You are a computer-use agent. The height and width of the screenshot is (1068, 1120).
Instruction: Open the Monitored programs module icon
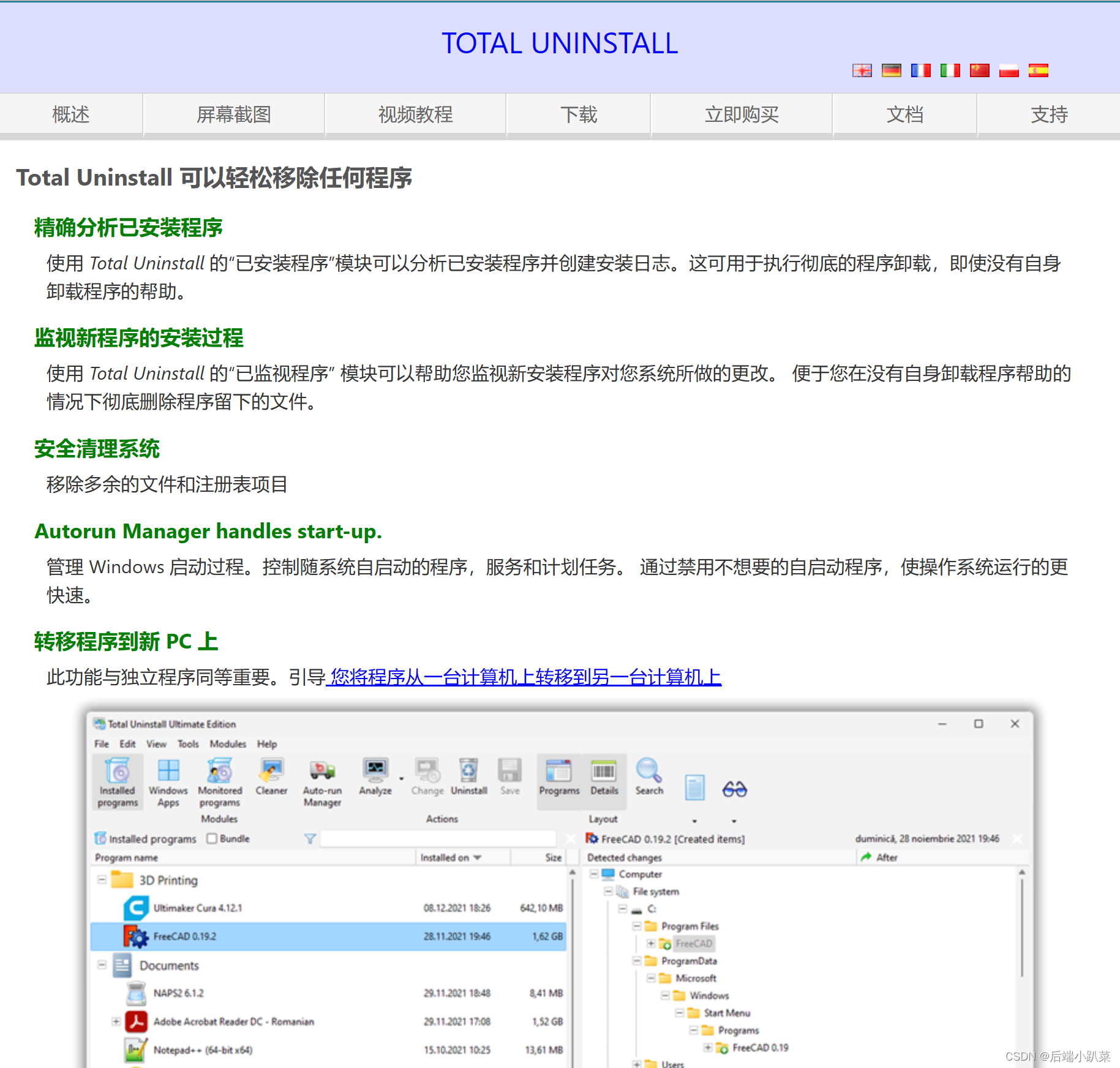pos(220,783)
